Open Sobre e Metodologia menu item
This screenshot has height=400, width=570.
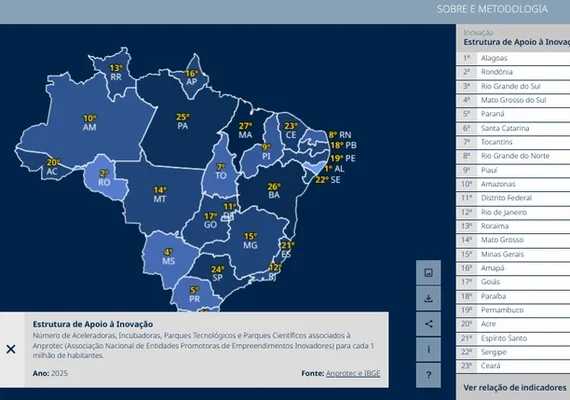pyautogui.click(x=492, y=9)
